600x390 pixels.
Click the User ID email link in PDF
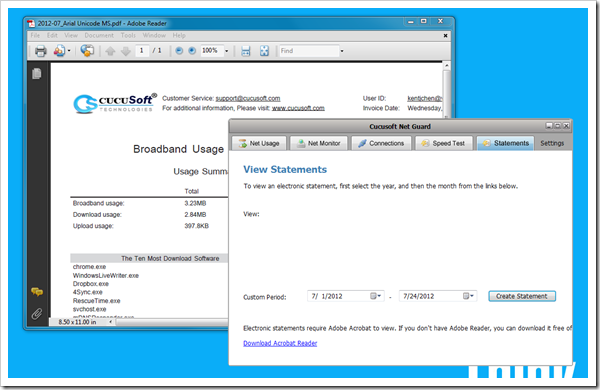click(425, 98)
